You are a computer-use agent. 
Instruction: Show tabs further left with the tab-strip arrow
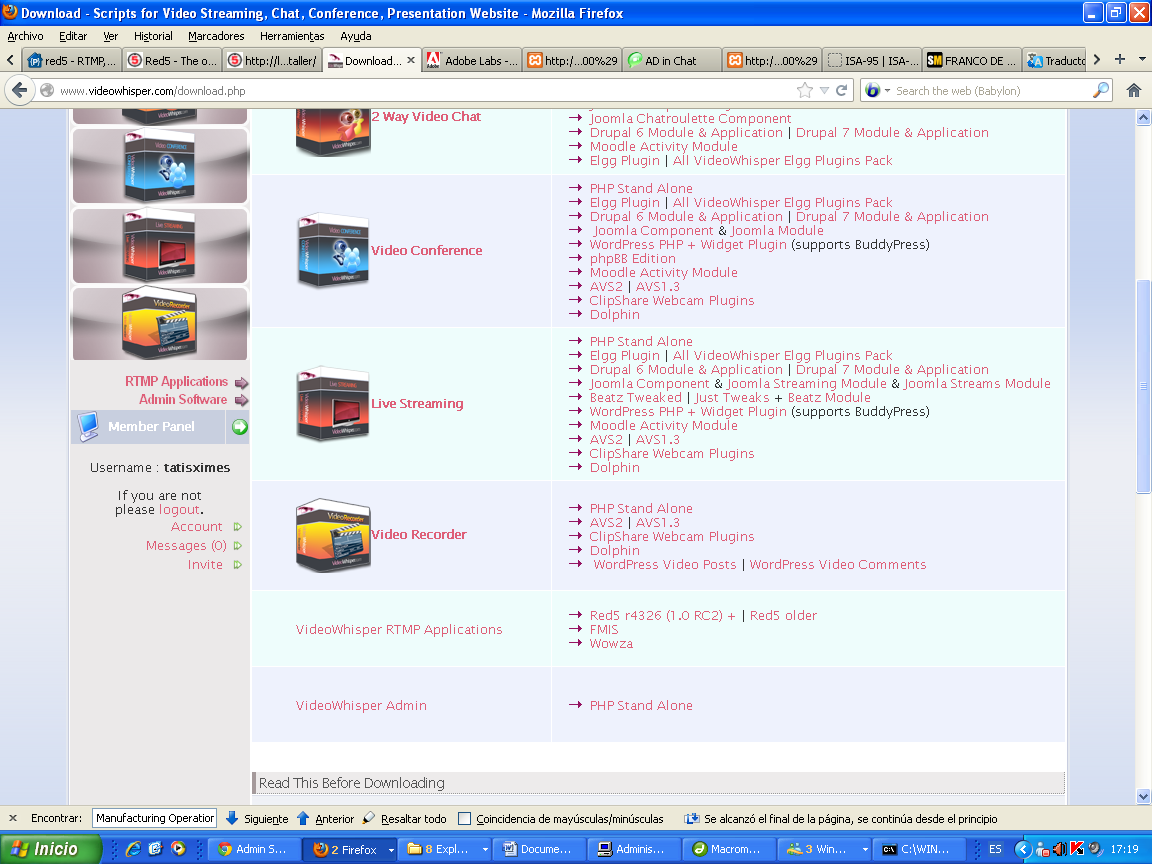[10, 60]
